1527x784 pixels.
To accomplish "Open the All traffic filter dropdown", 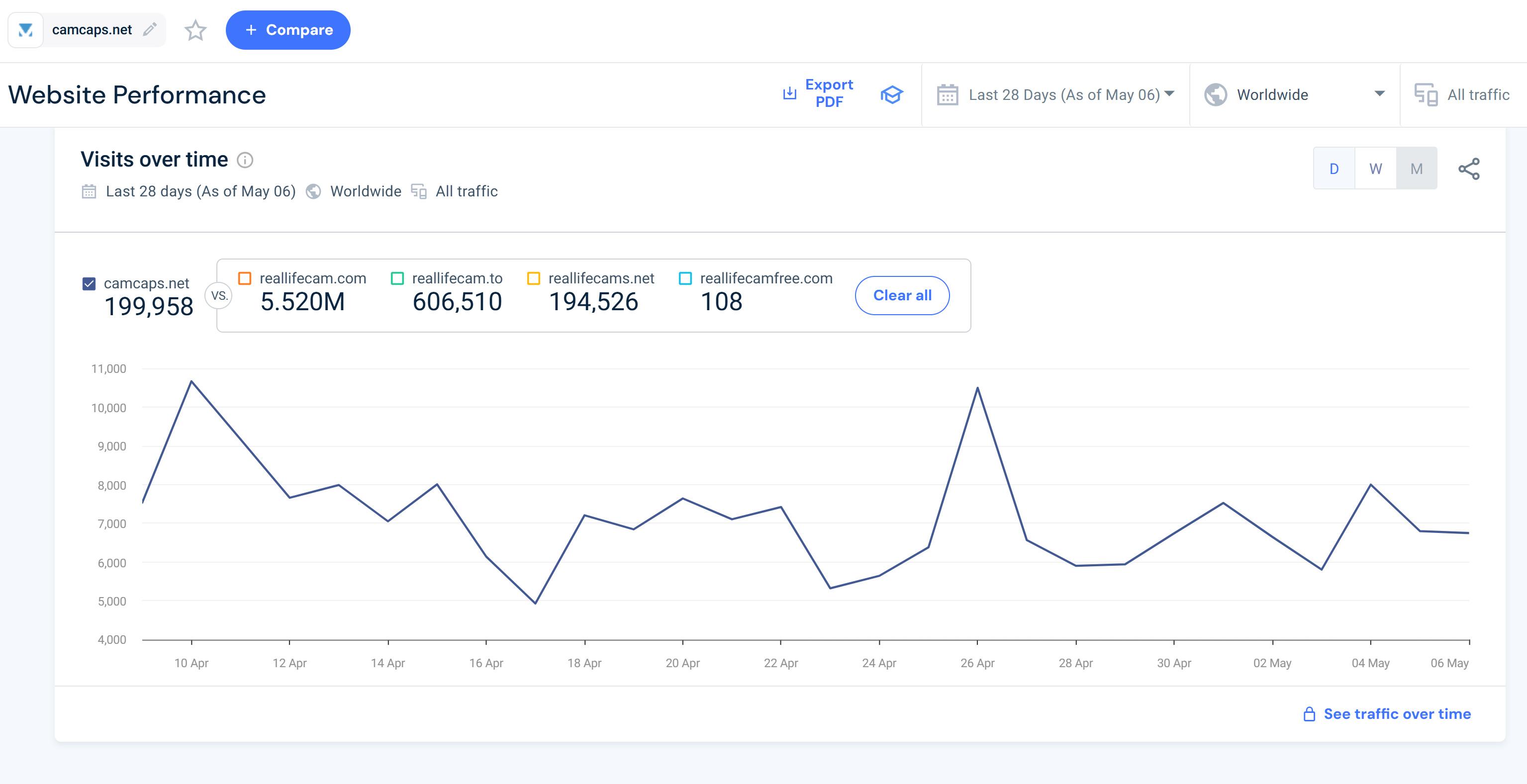I will (x=1477, y=95).
